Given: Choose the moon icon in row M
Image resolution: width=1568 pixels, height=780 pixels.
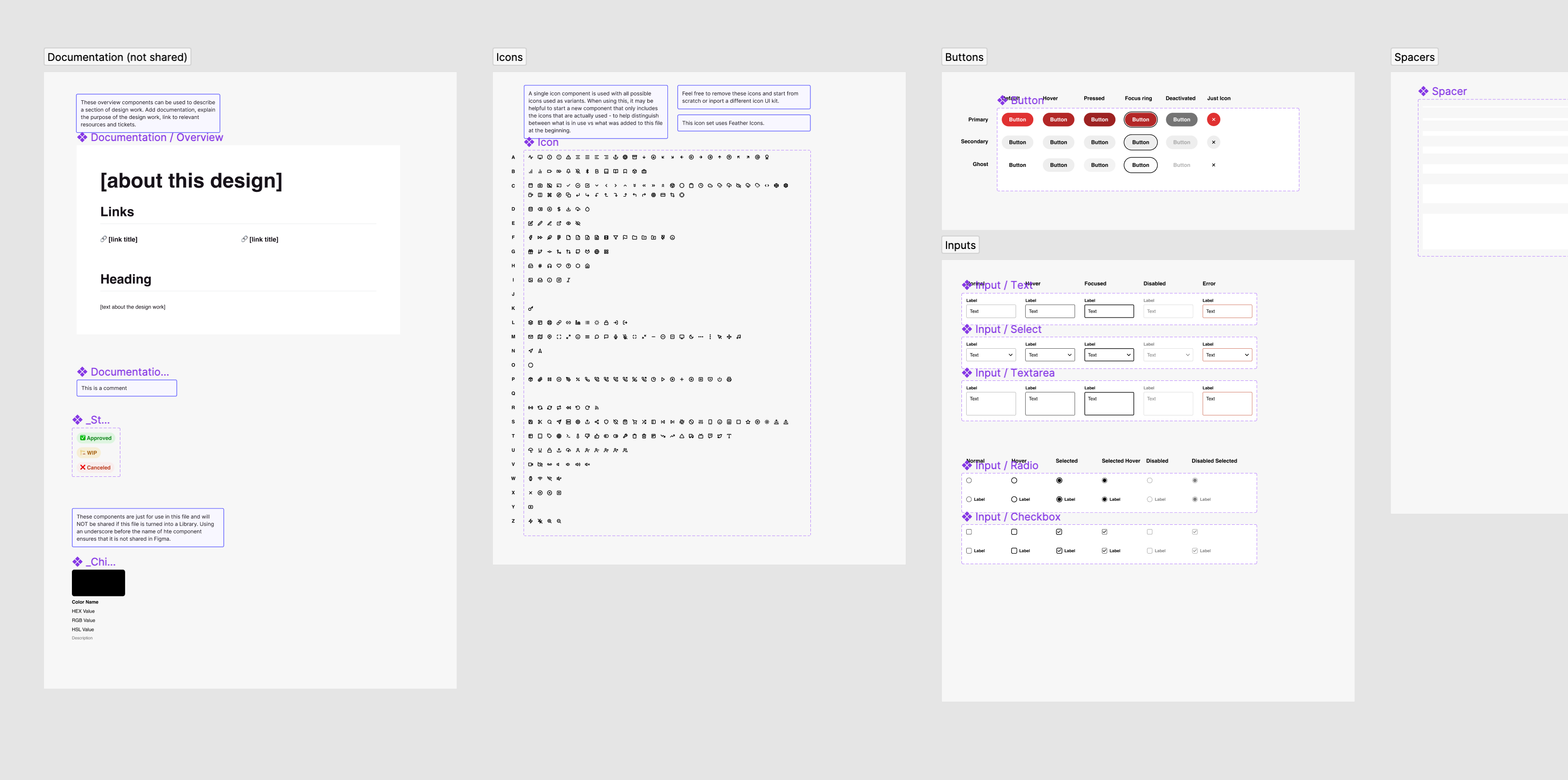Looking at the screenshot, I should tap(691, 337).
